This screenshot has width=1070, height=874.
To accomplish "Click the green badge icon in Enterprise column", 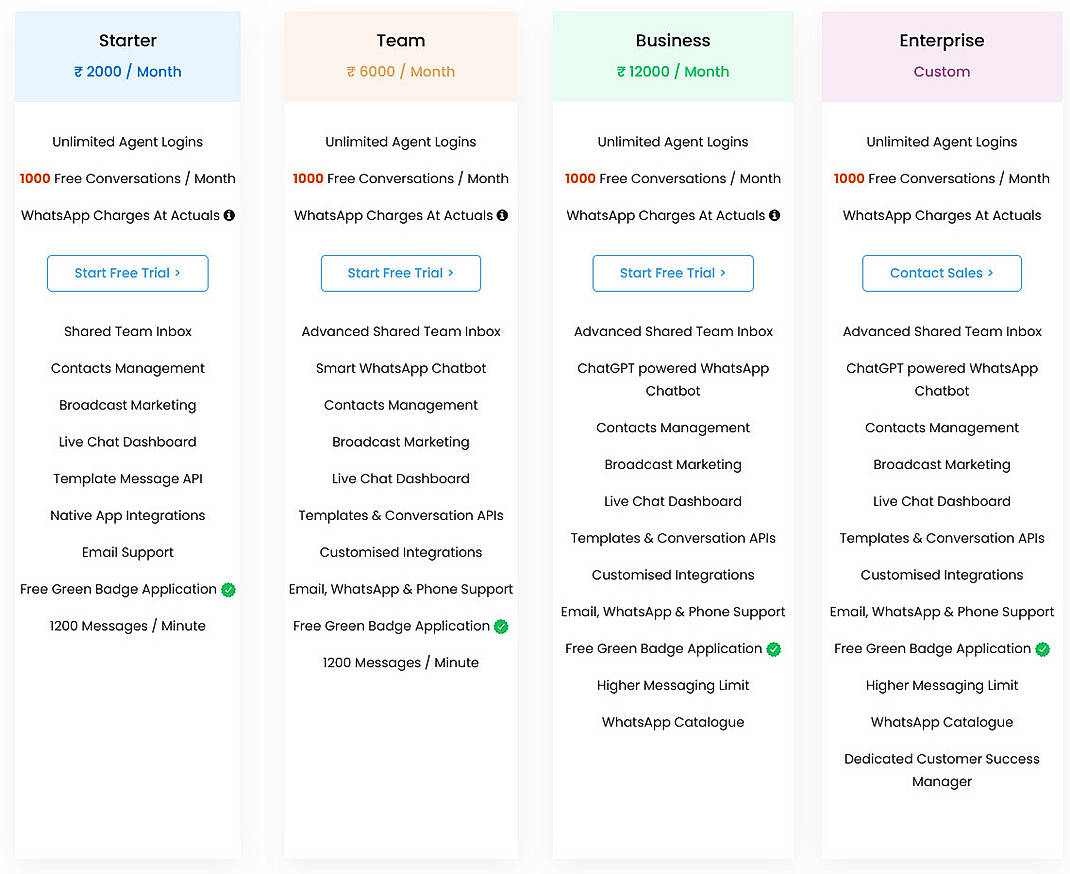I will tap(1044, 649).
